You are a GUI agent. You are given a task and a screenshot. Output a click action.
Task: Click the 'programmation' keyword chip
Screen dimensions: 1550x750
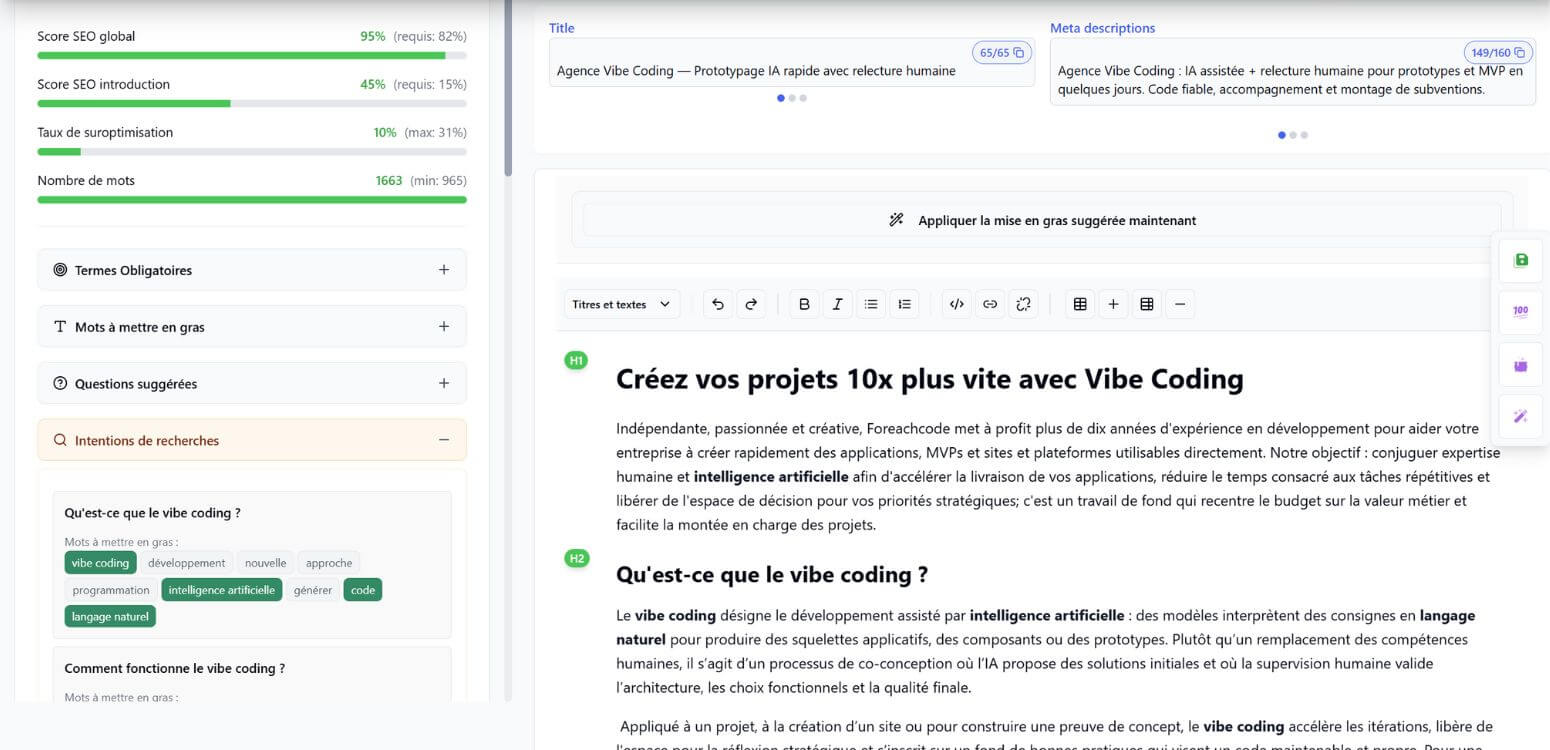point(111,590)
